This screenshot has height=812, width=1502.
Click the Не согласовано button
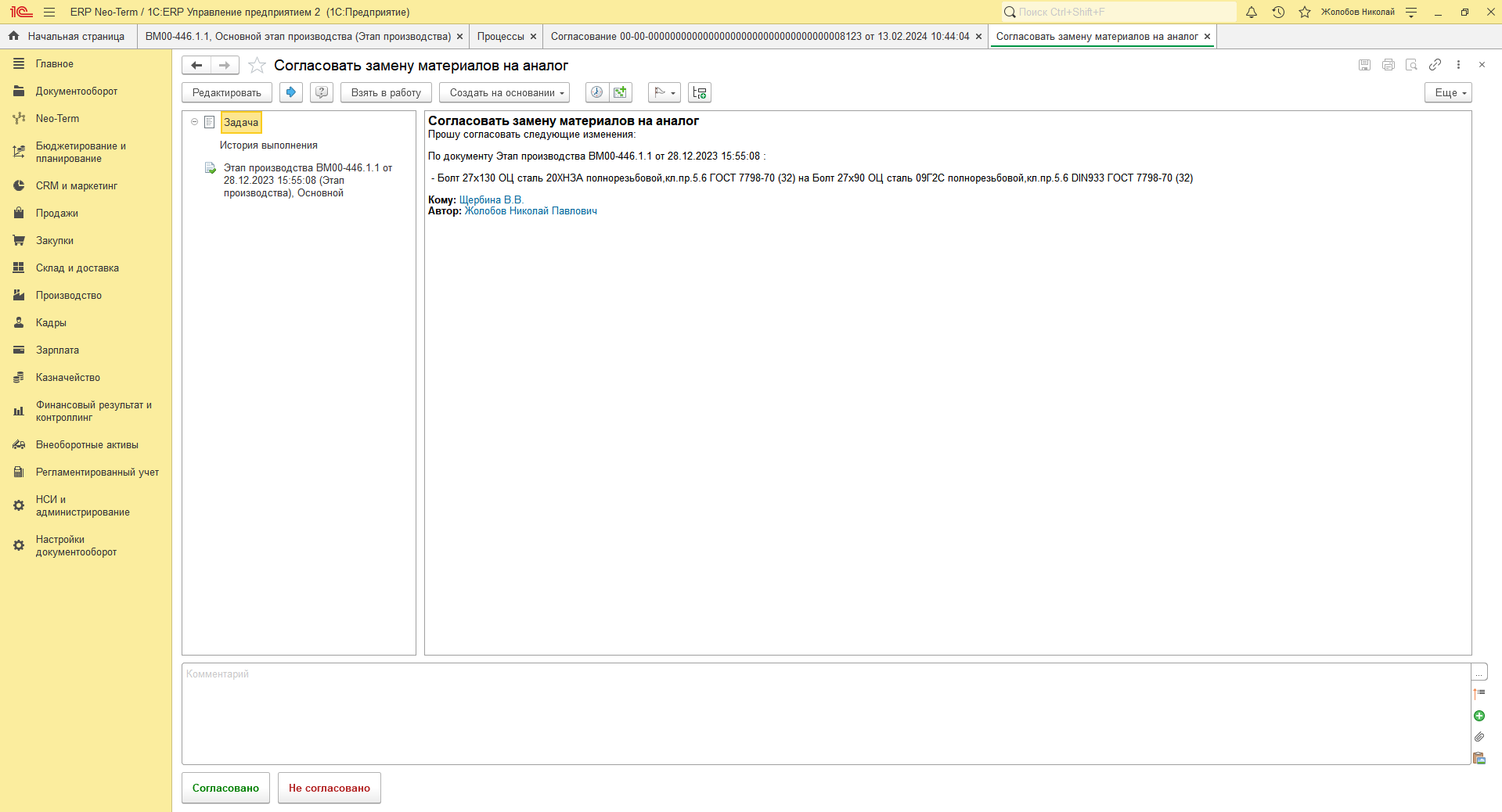pos(330,788)
